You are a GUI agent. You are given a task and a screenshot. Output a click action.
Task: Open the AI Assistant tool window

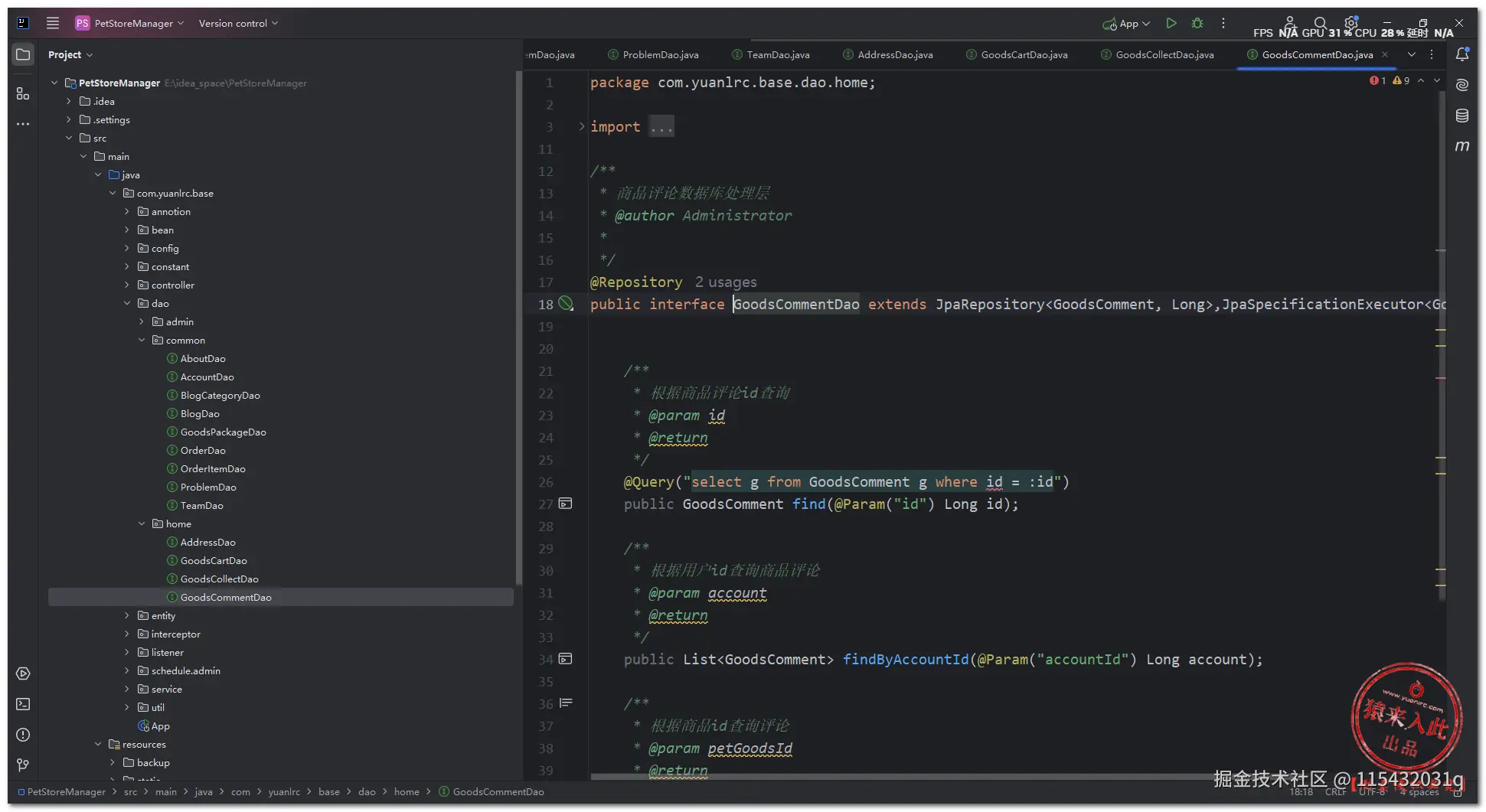click(1462, 85)
